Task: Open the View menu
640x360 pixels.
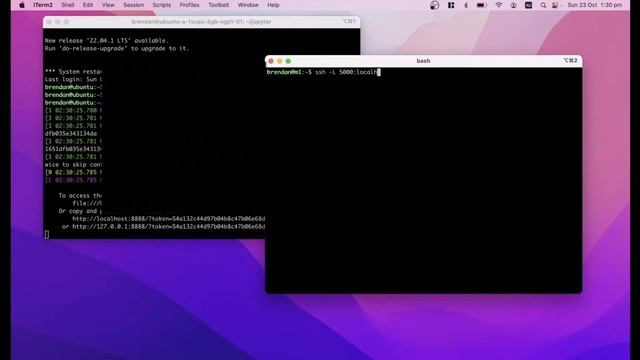Action: [108, 5]
